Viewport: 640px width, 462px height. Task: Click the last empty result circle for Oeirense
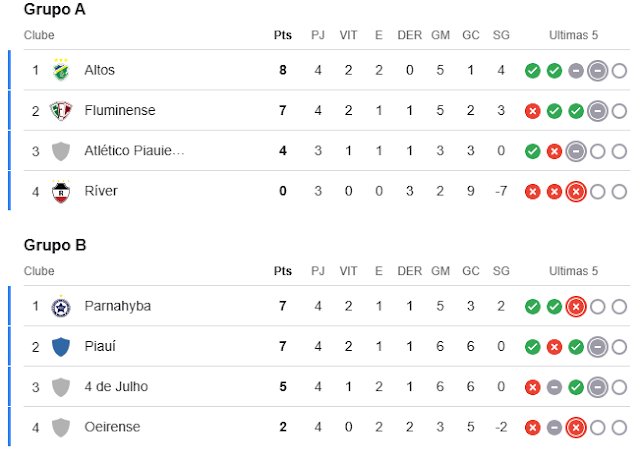pyautogui.click(x=619, y=427)
